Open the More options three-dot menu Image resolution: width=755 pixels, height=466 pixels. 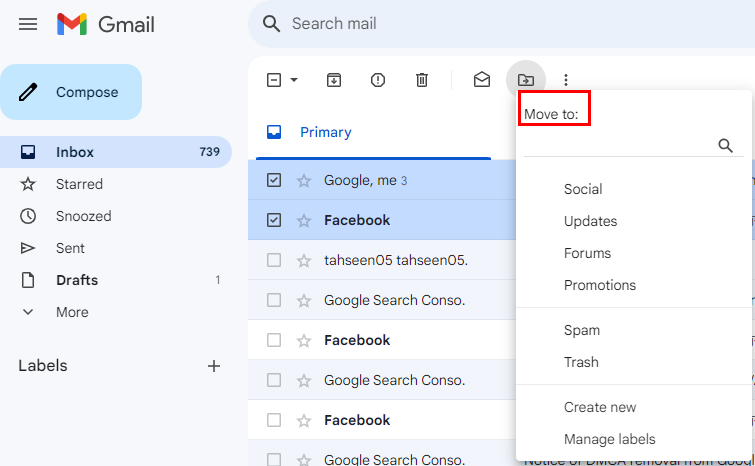566,79
